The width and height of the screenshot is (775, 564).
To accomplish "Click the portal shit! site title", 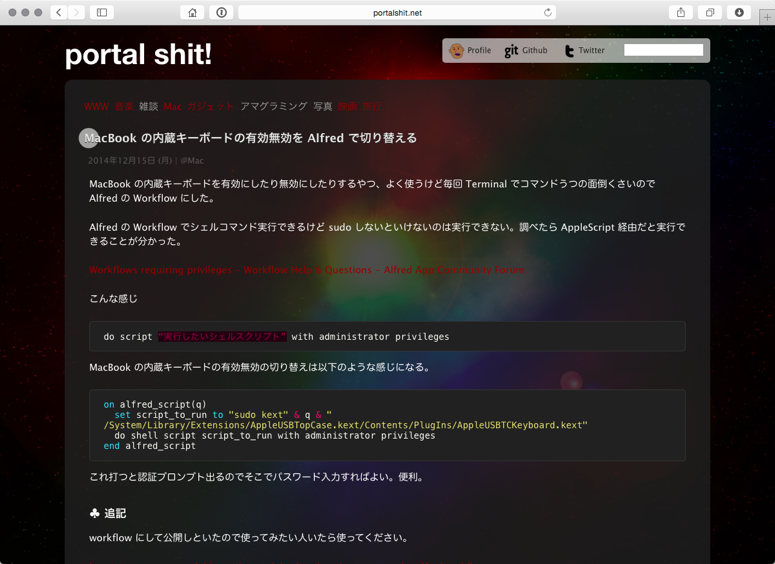I will (138, 54).
